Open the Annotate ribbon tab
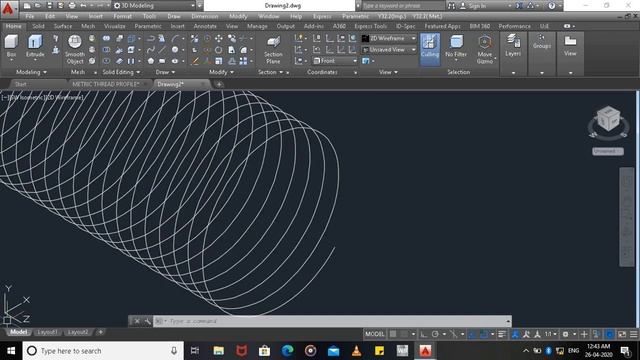640x360 pixels. [205, 26]
